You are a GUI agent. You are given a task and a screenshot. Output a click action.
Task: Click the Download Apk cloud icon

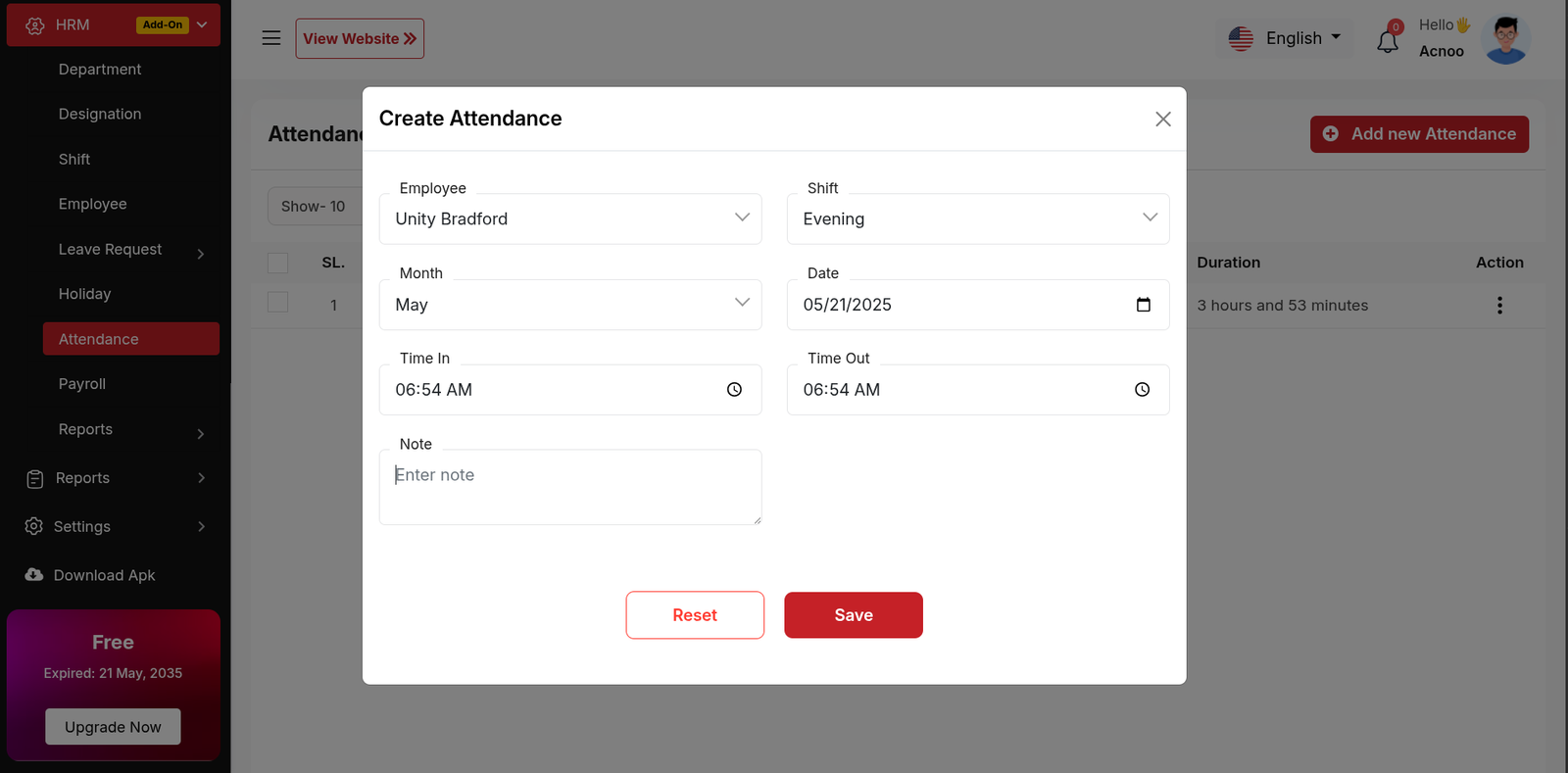tap(34, 575)
